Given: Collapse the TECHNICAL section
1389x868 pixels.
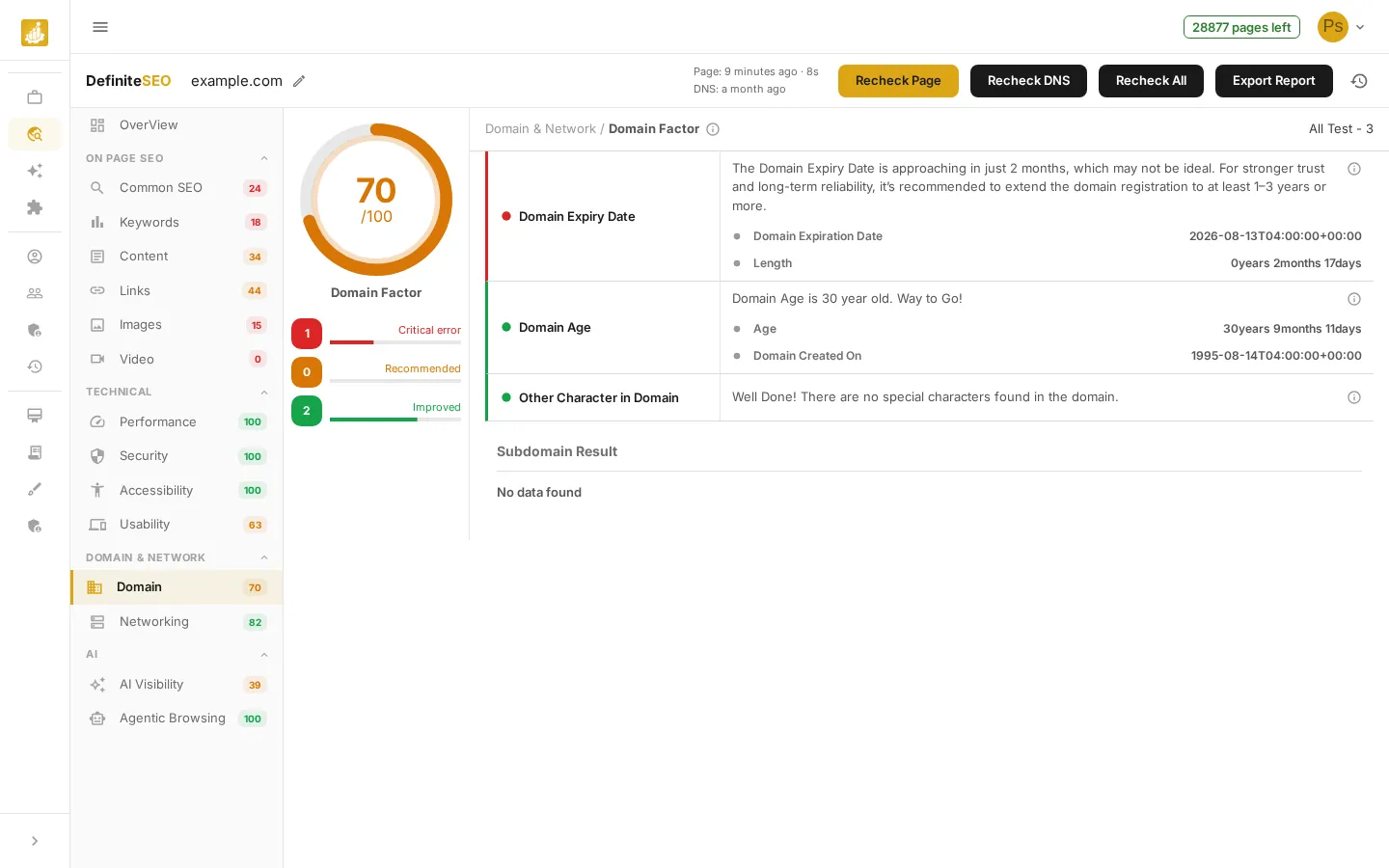Looking at the screenshot, I should 264,392.
